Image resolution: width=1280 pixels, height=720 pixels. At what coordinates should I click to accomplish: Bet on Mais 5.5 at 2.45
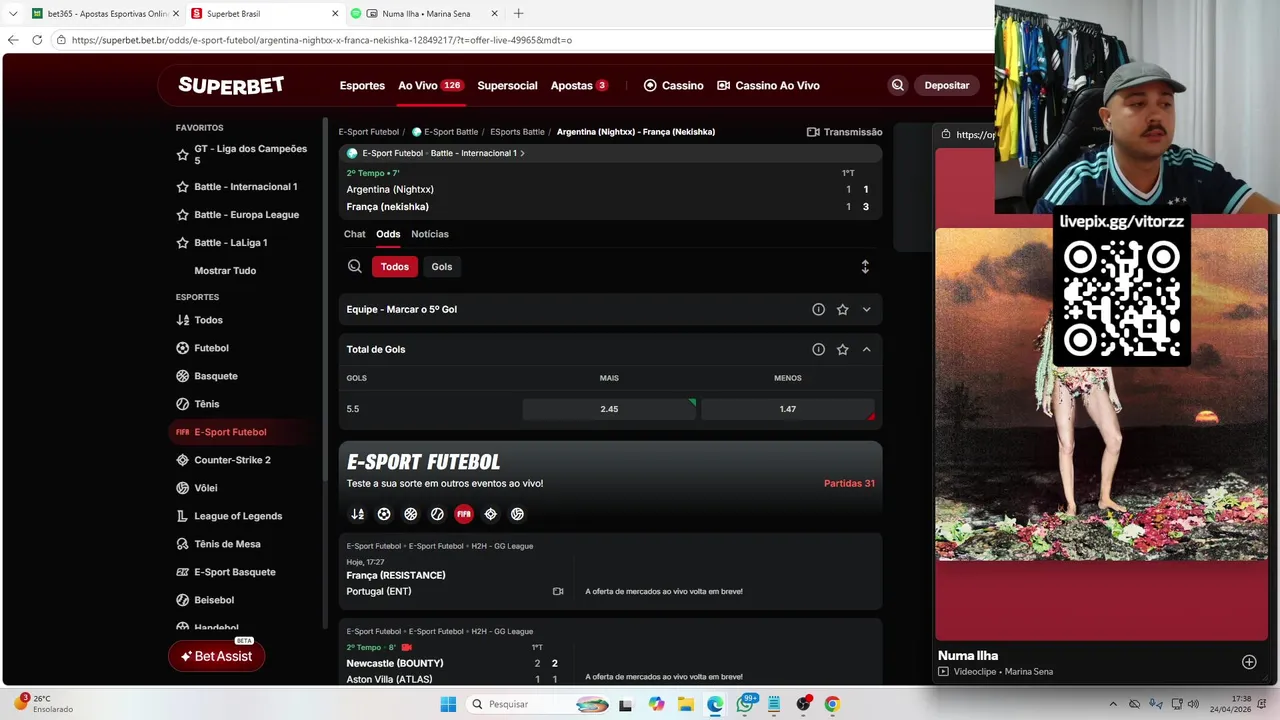pos(609,409)
